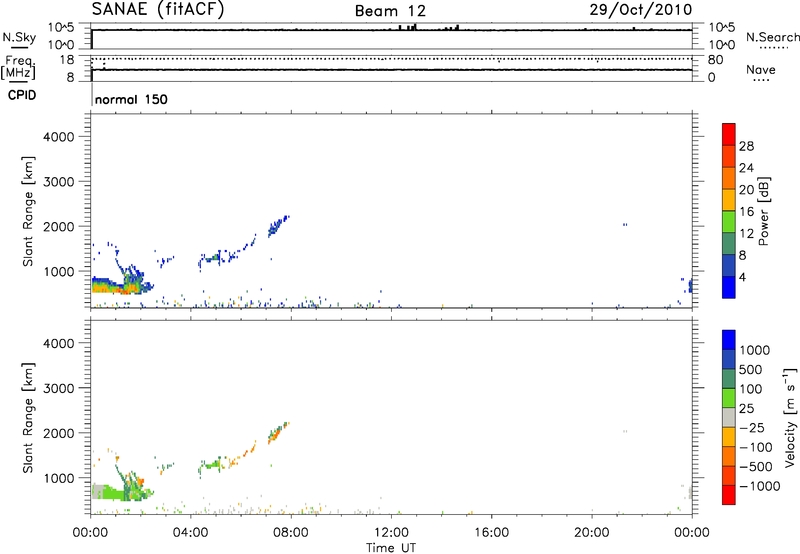Viewport: 800px width, 554px height.
Task: Click the '500' label on the Velocity colorbar
Action: click(x=751, y=370)
